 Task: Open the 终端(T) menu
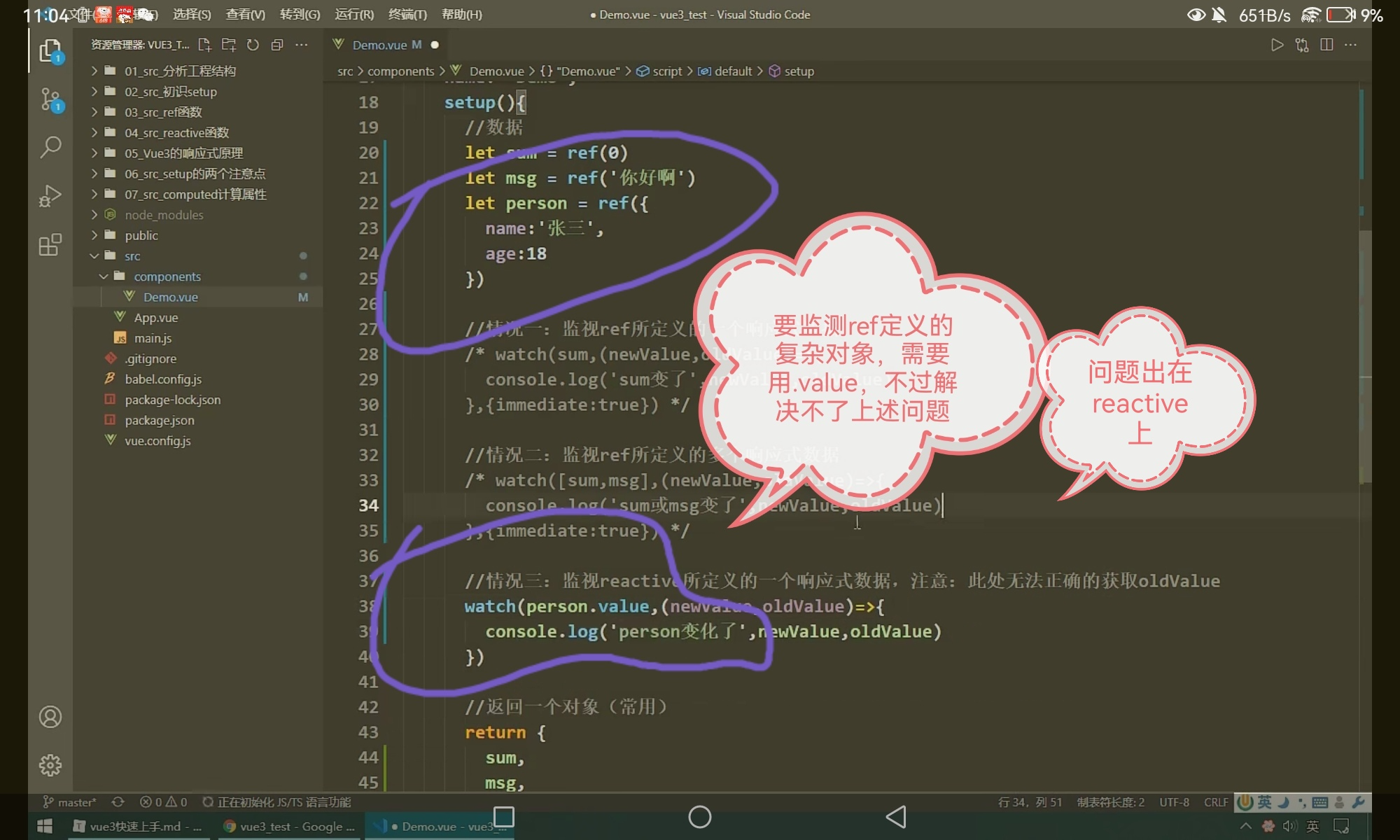(x=407, y=14)
